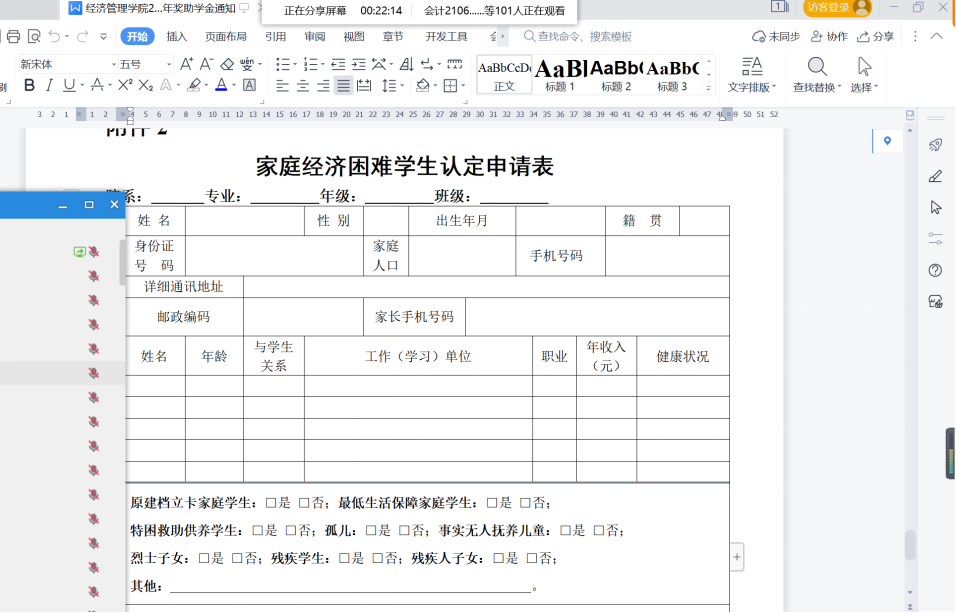Screen dimensions: 956x613
Task: Click the print icon in quick toolbar
Action: point(13,37)
